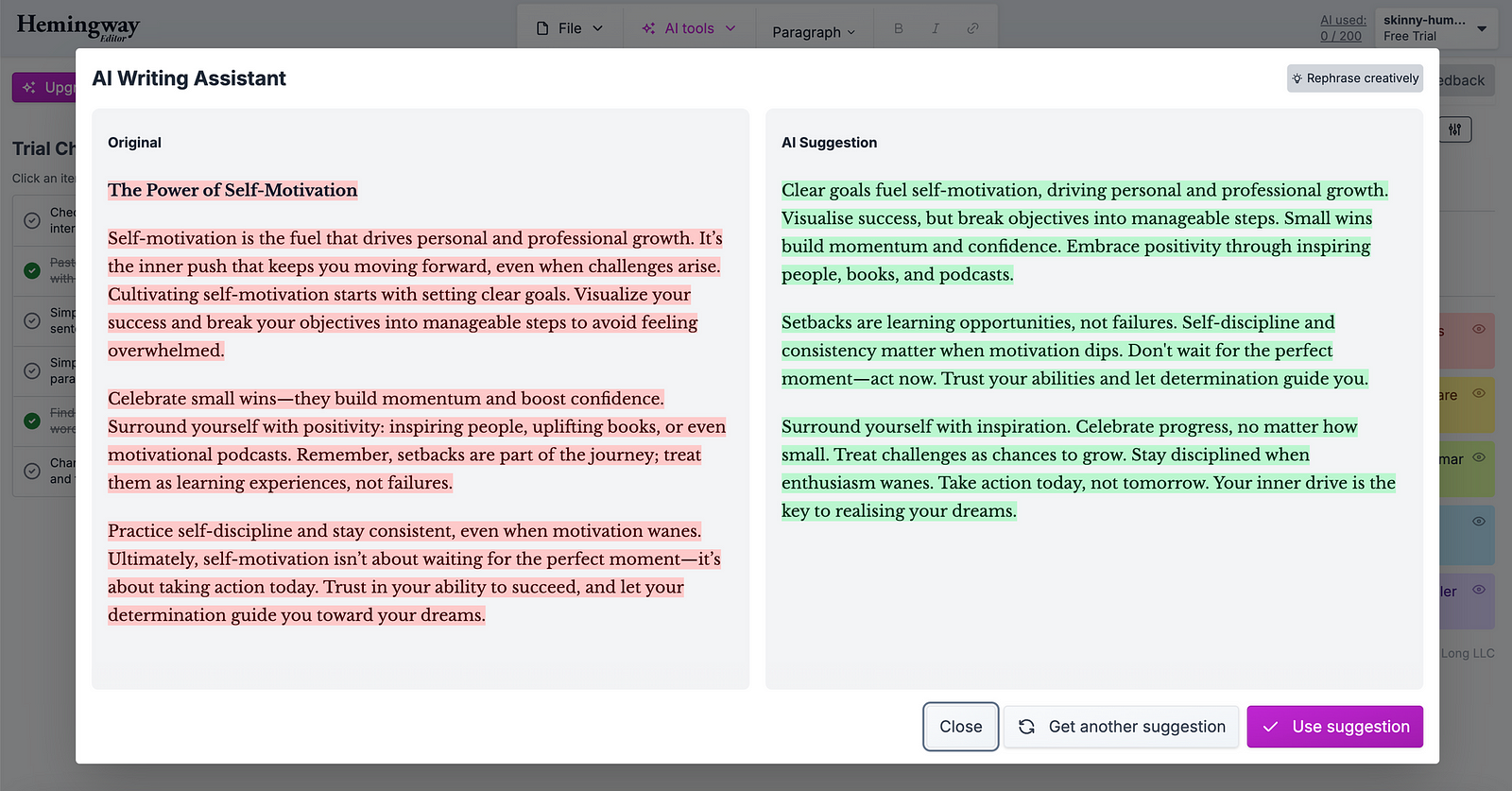Click original paragraph starting 'Practice self-discipline'
1512x791 pixels.
click(x=414, y=573)
